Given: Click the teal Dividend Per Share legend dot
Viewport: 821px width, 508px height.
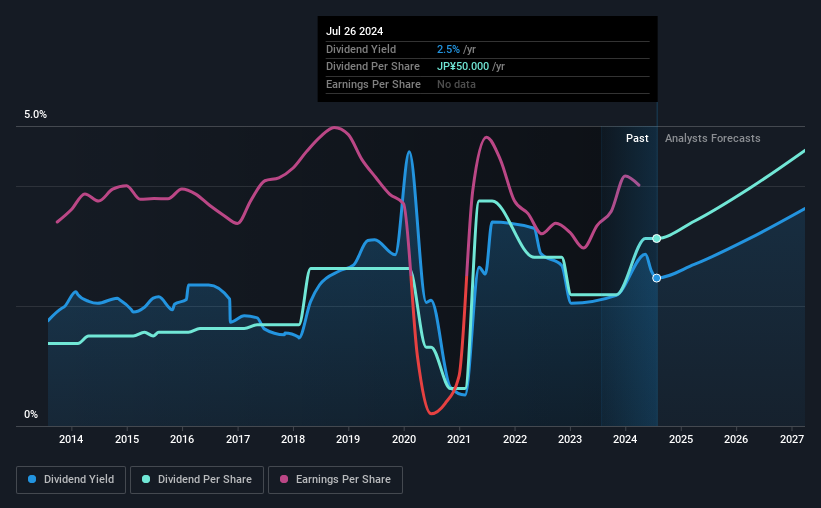Looking at the screenshot, I should [x=146, y=479].
